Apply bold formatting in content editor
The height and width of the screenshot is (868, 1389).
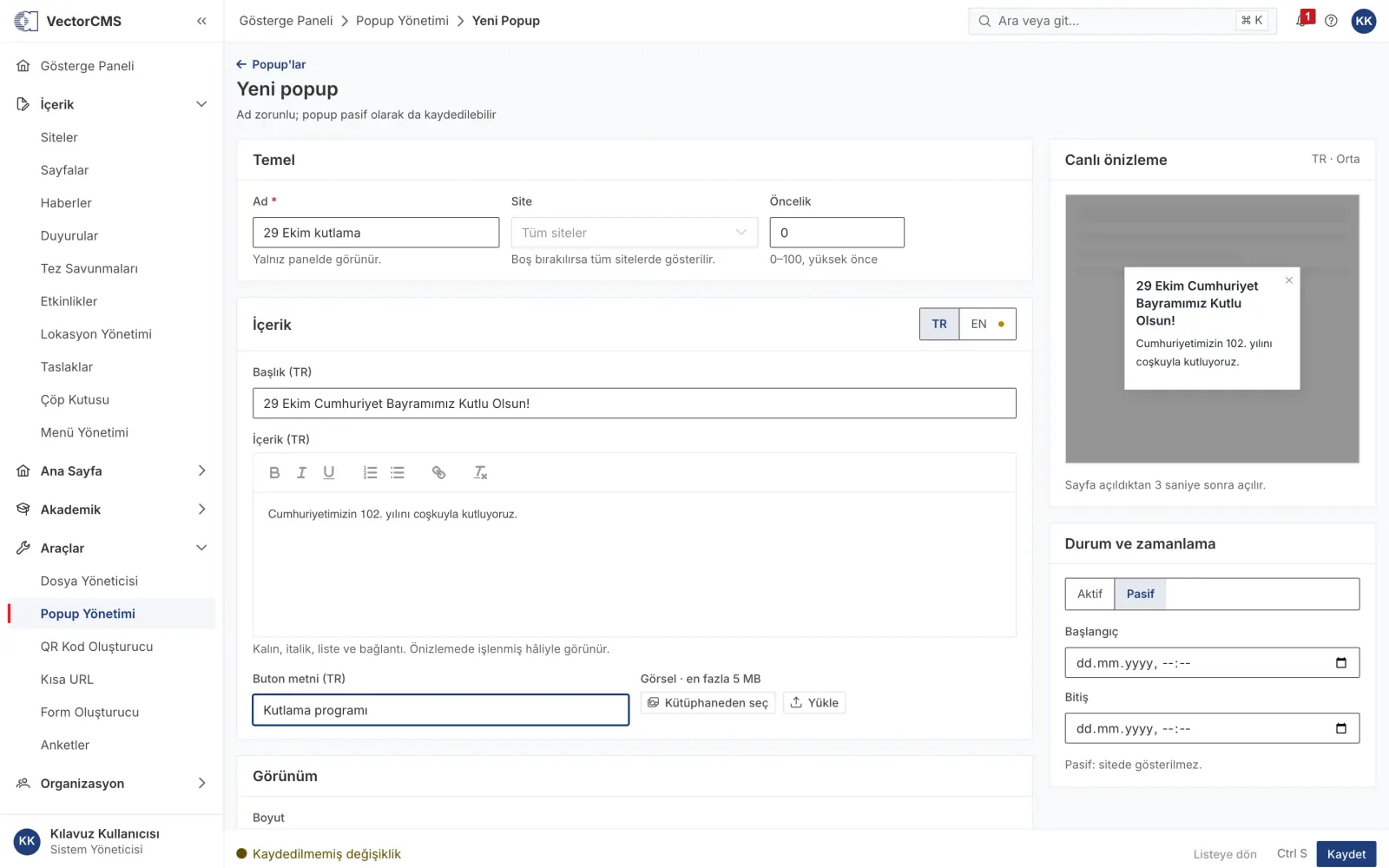[274, 473]
